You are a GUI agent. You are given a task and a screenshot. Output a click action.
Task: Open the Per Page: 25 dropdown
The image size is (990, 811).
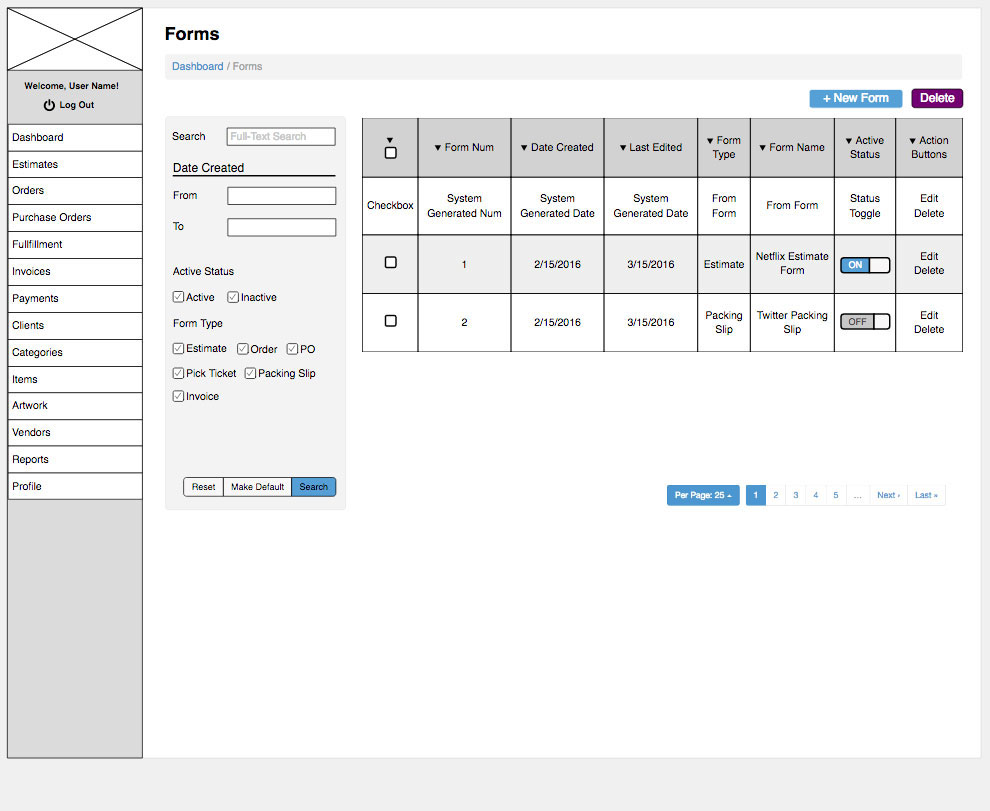(x=703, y=495)
